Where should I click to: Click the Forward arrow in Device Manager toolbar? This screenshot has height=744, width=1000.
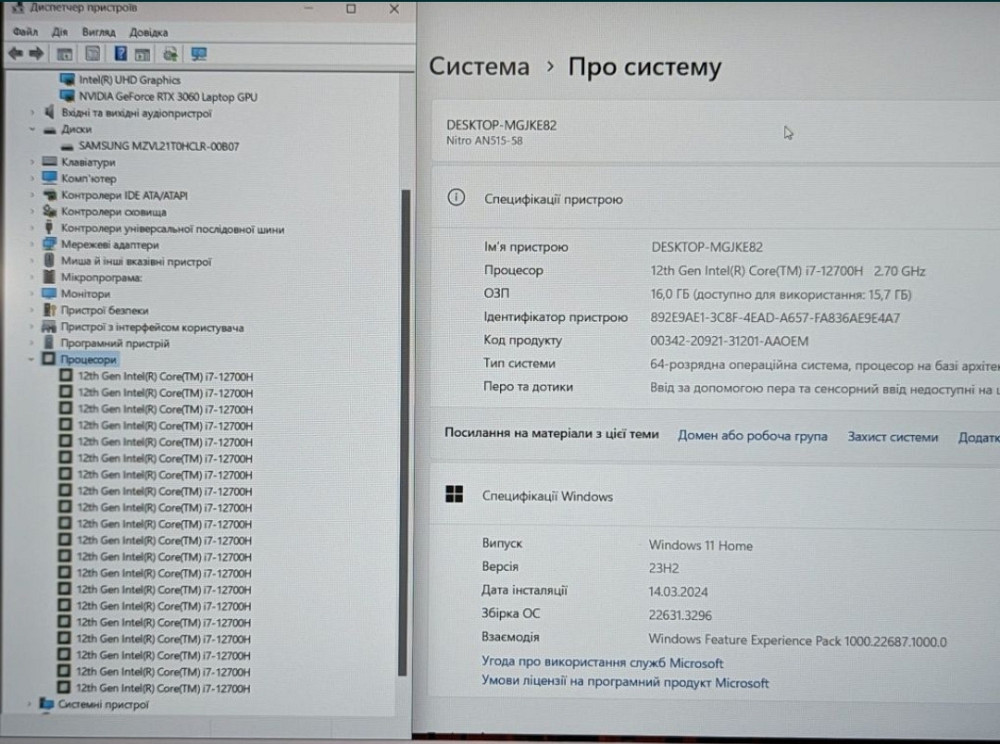[37, 53]
